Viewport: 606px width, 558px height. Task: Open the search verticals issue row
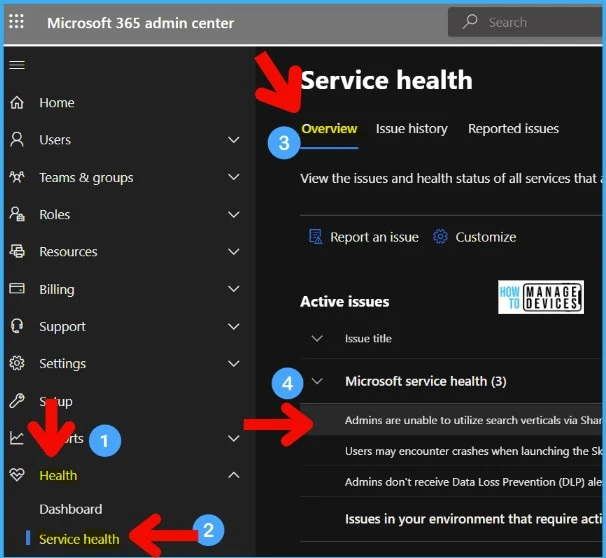(x=451, y=420)
